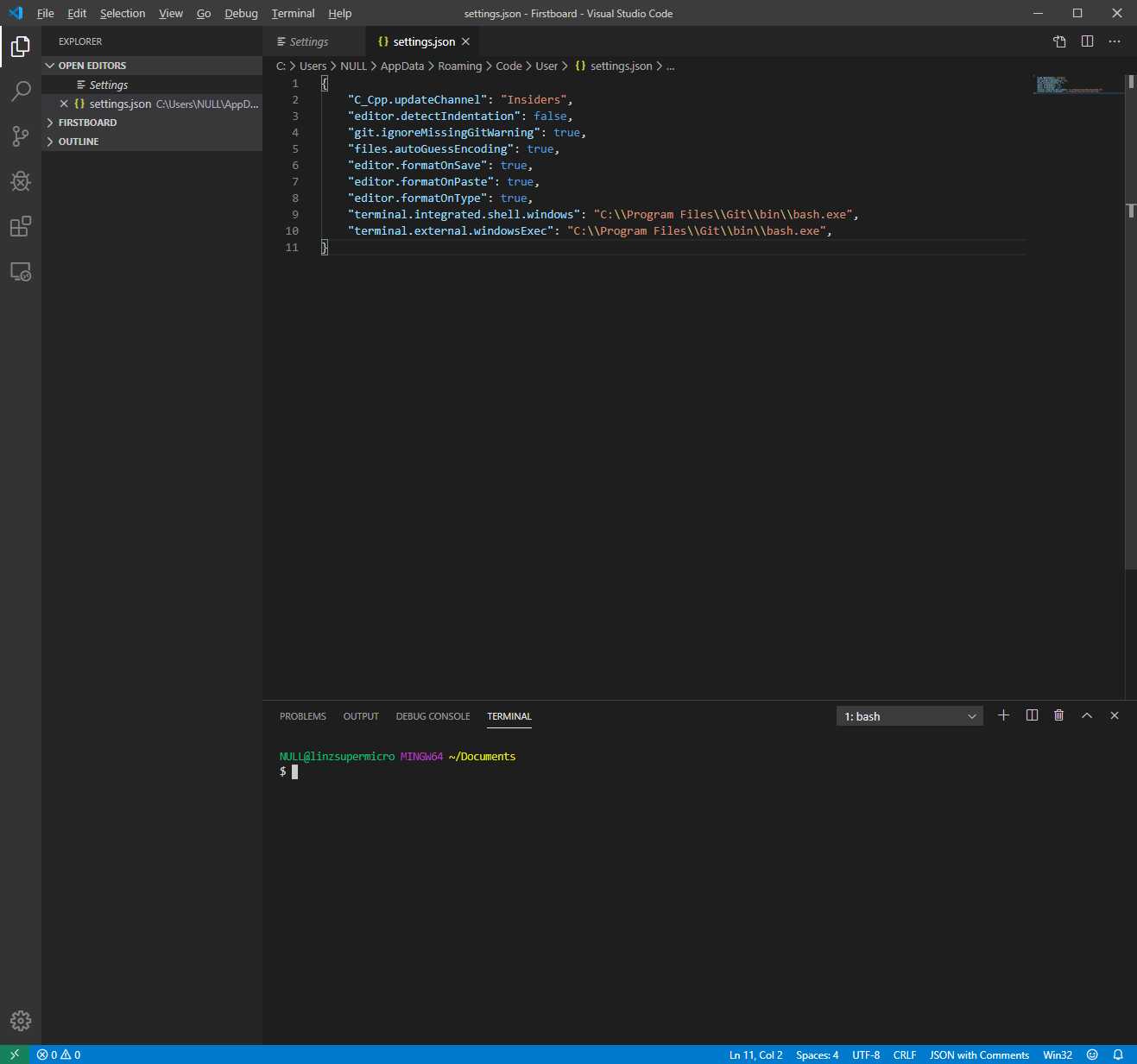Click Win32 in status bar

(x=1058, y=1055)
